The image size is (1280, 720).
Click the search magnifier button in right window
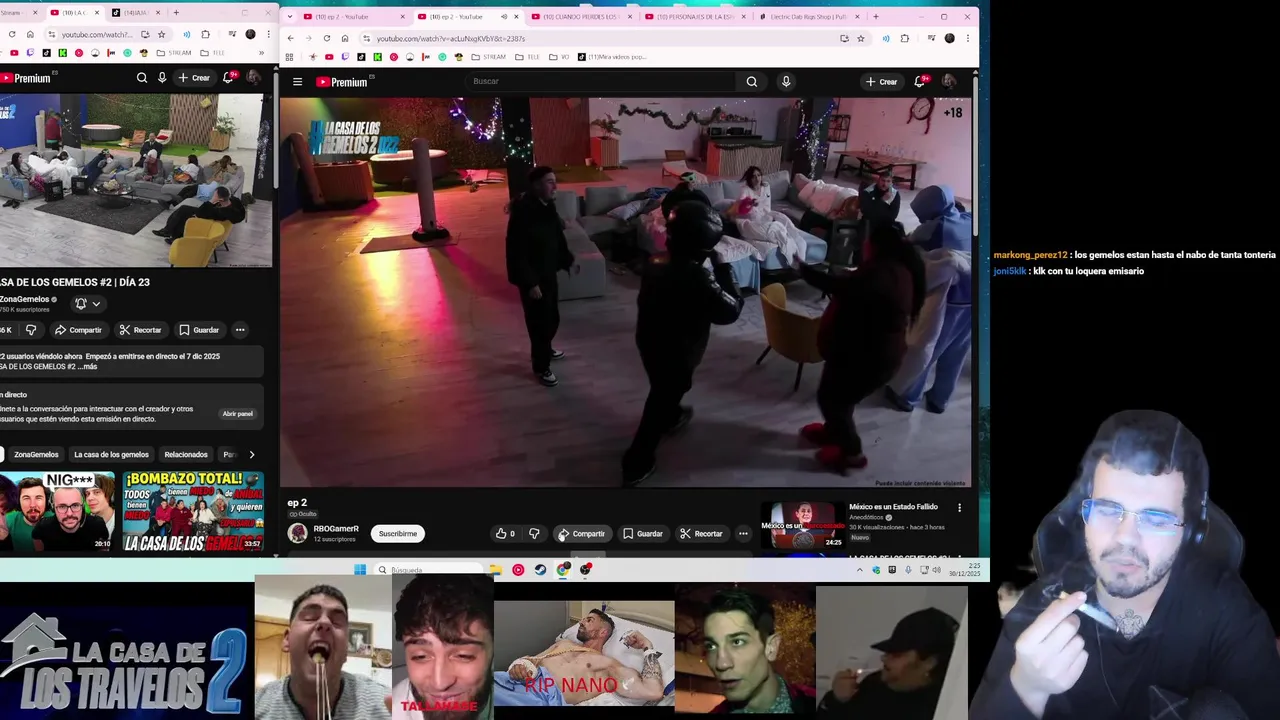click(752, 82)
